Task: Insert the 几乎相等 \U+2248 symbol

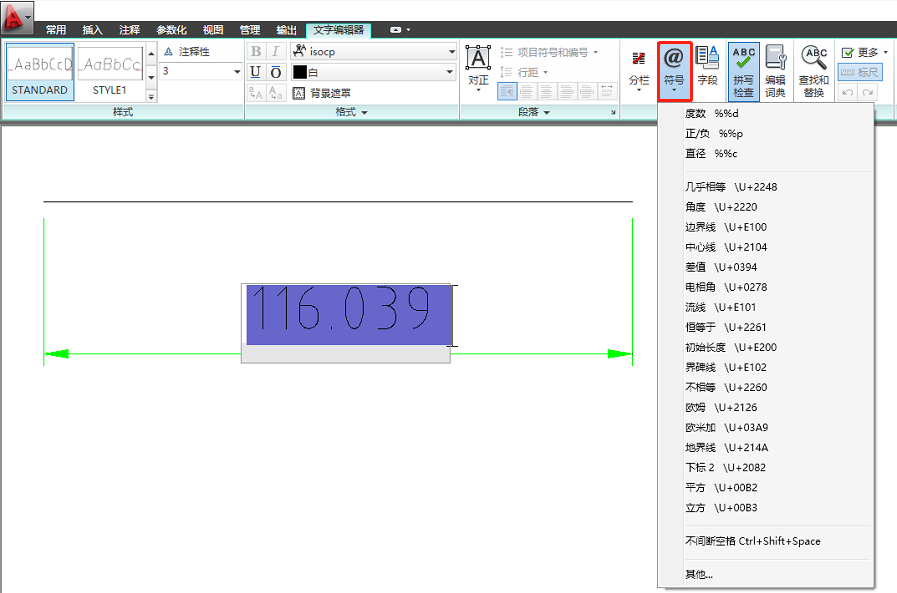Action: [766, 187]
